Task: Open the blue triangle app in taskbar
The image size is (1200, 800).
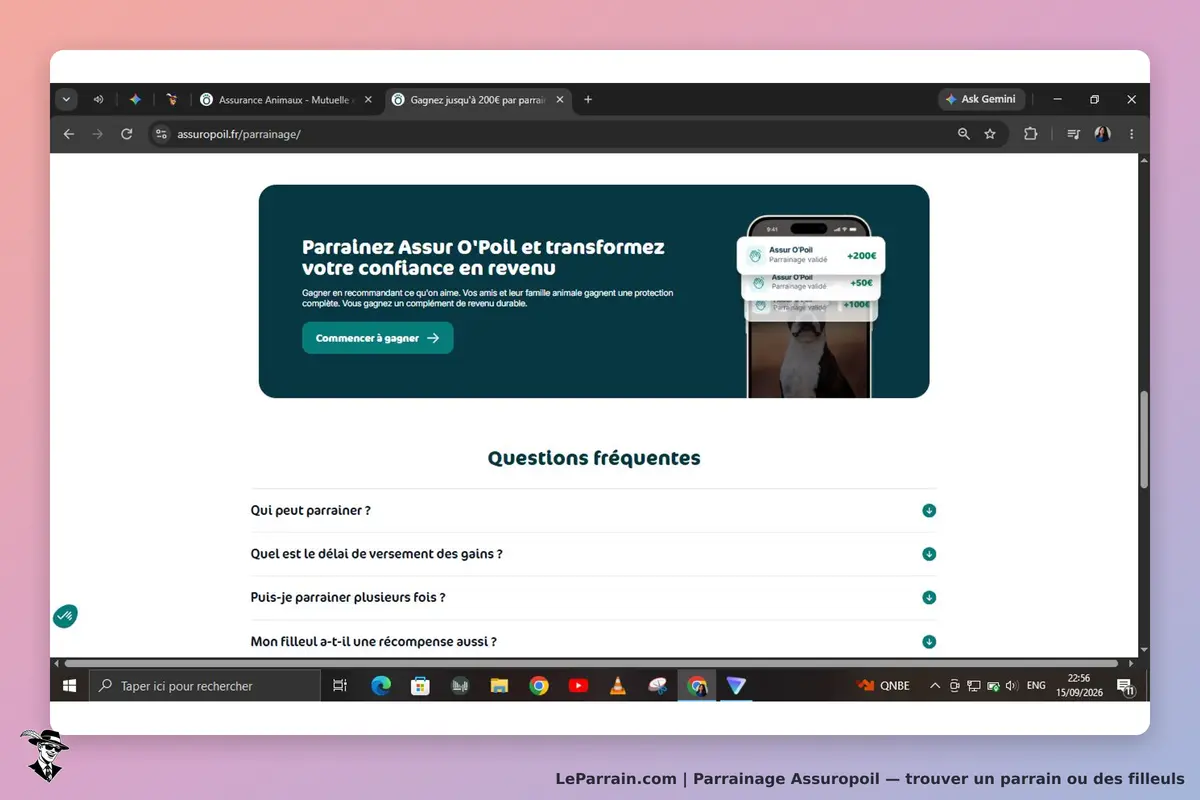Action: click(736, 686)
